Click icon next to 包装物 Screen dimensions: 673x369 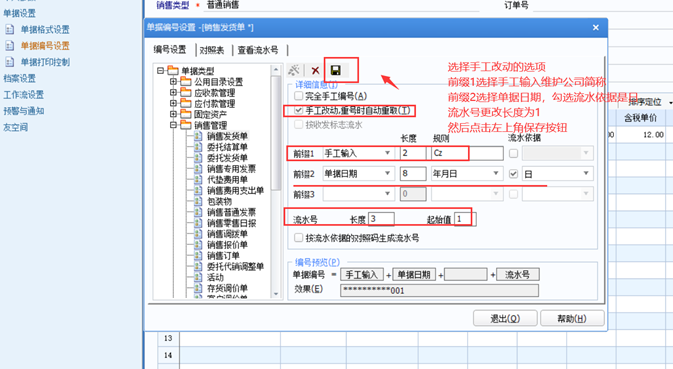tap(198, 201)
